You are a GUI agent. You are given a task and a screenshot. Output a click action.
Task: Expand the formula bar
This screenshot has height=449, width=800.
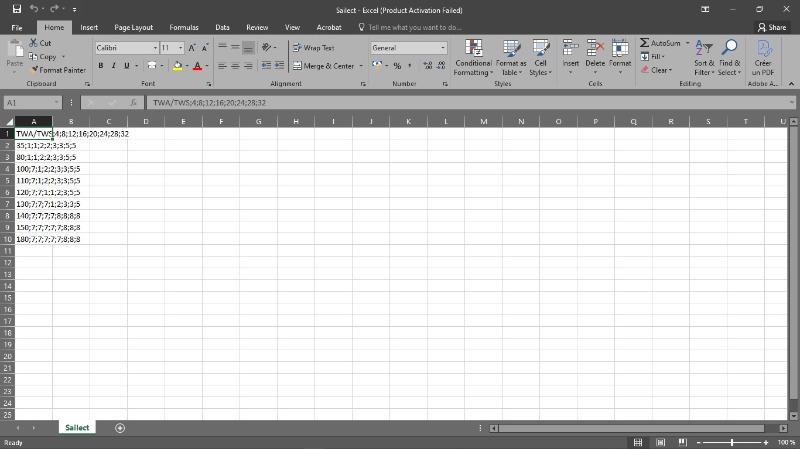791,103
